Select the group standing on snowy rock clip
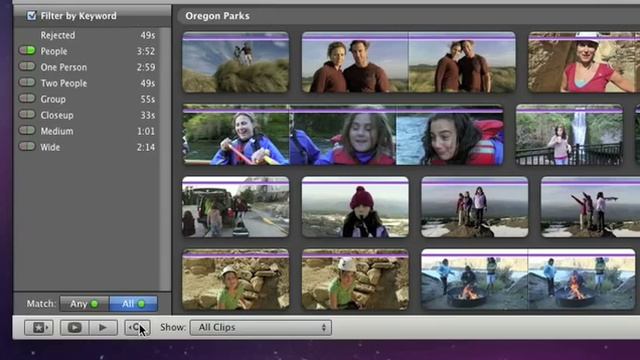 point(474,207)
